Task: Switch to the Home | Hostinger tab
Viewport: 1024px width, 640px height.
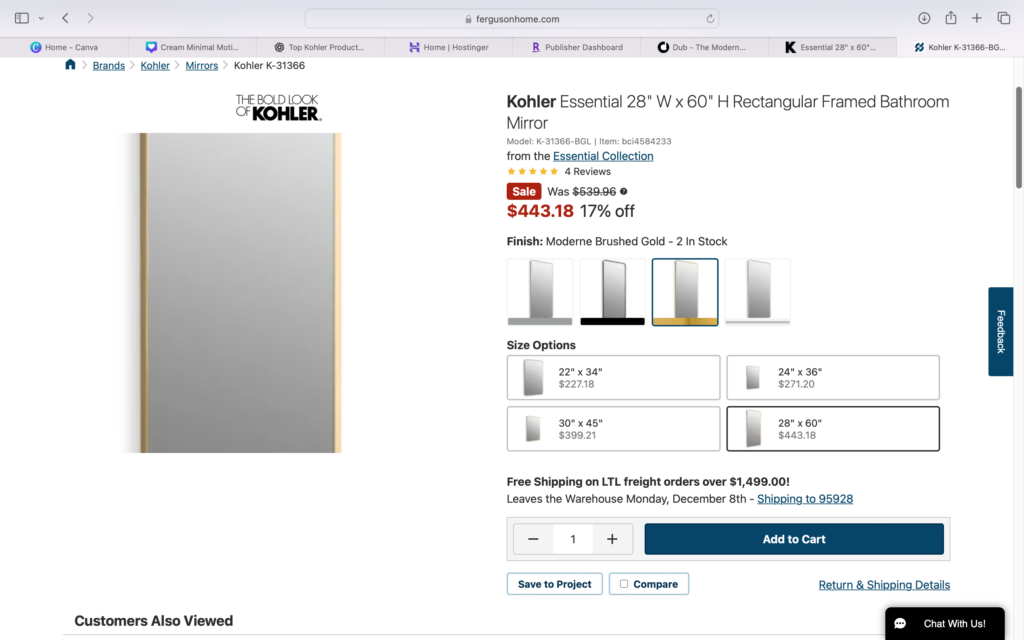Action: [x=448, y=47]
